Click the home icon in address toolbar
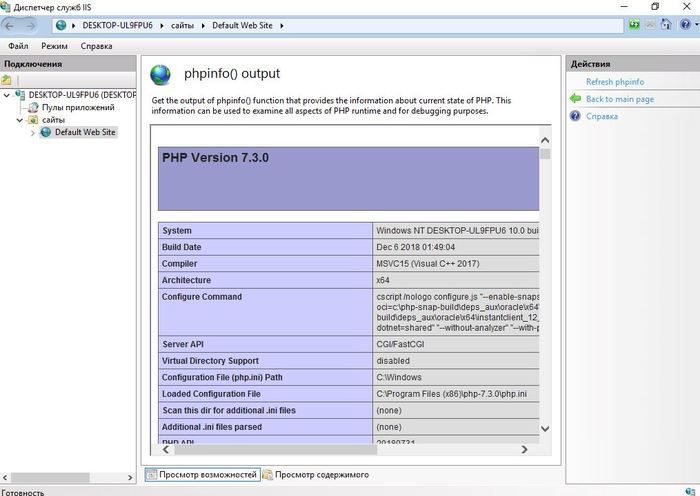Screen dimensions: 700x496 tap(666, 24)
